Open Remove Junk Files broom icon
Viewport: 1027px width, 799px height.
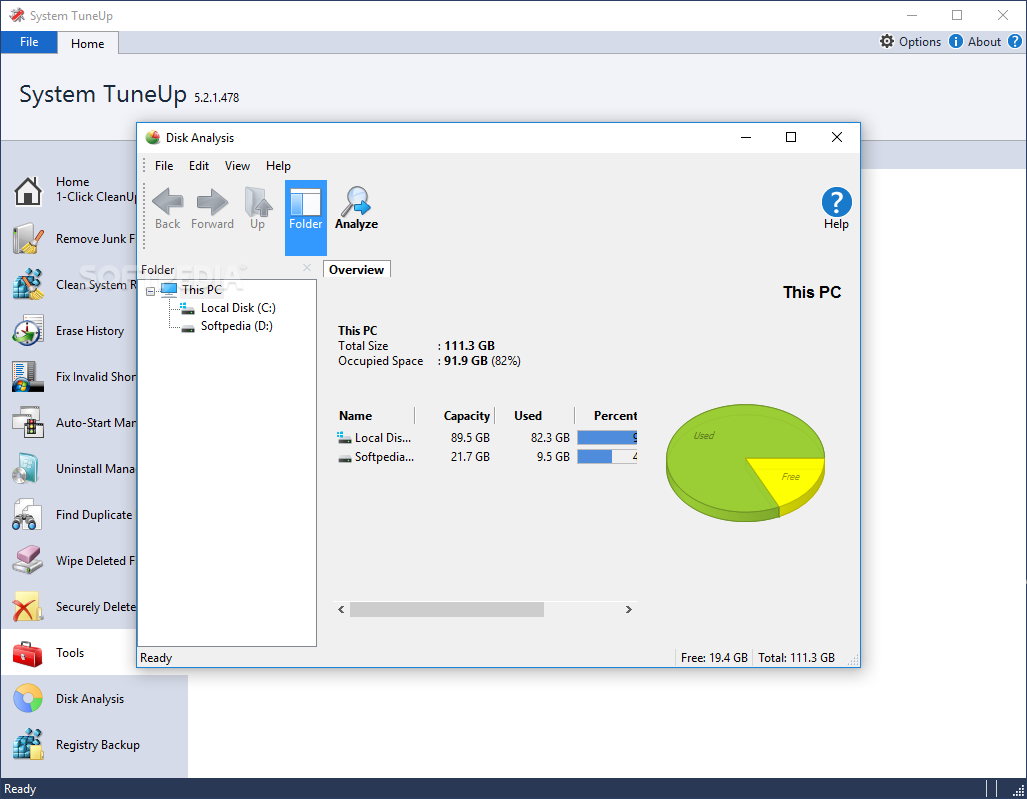(x=28, y=238)
